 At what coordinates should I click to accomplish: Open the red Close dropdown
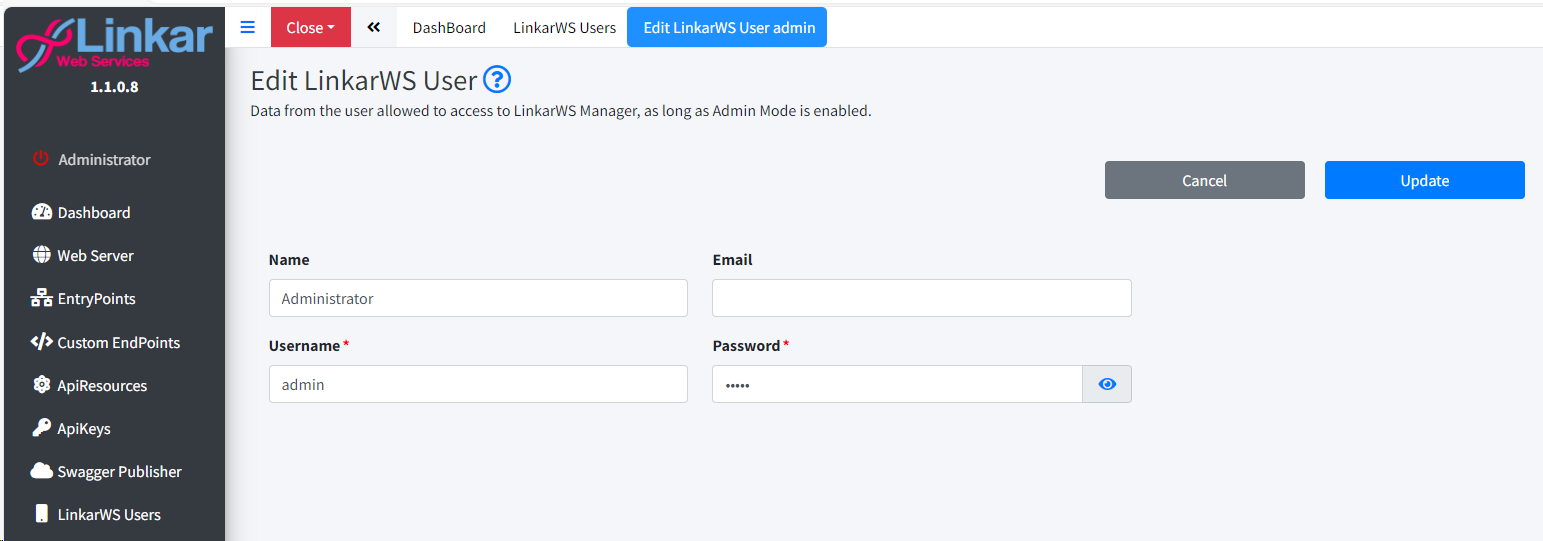click(x=310, y=27)
